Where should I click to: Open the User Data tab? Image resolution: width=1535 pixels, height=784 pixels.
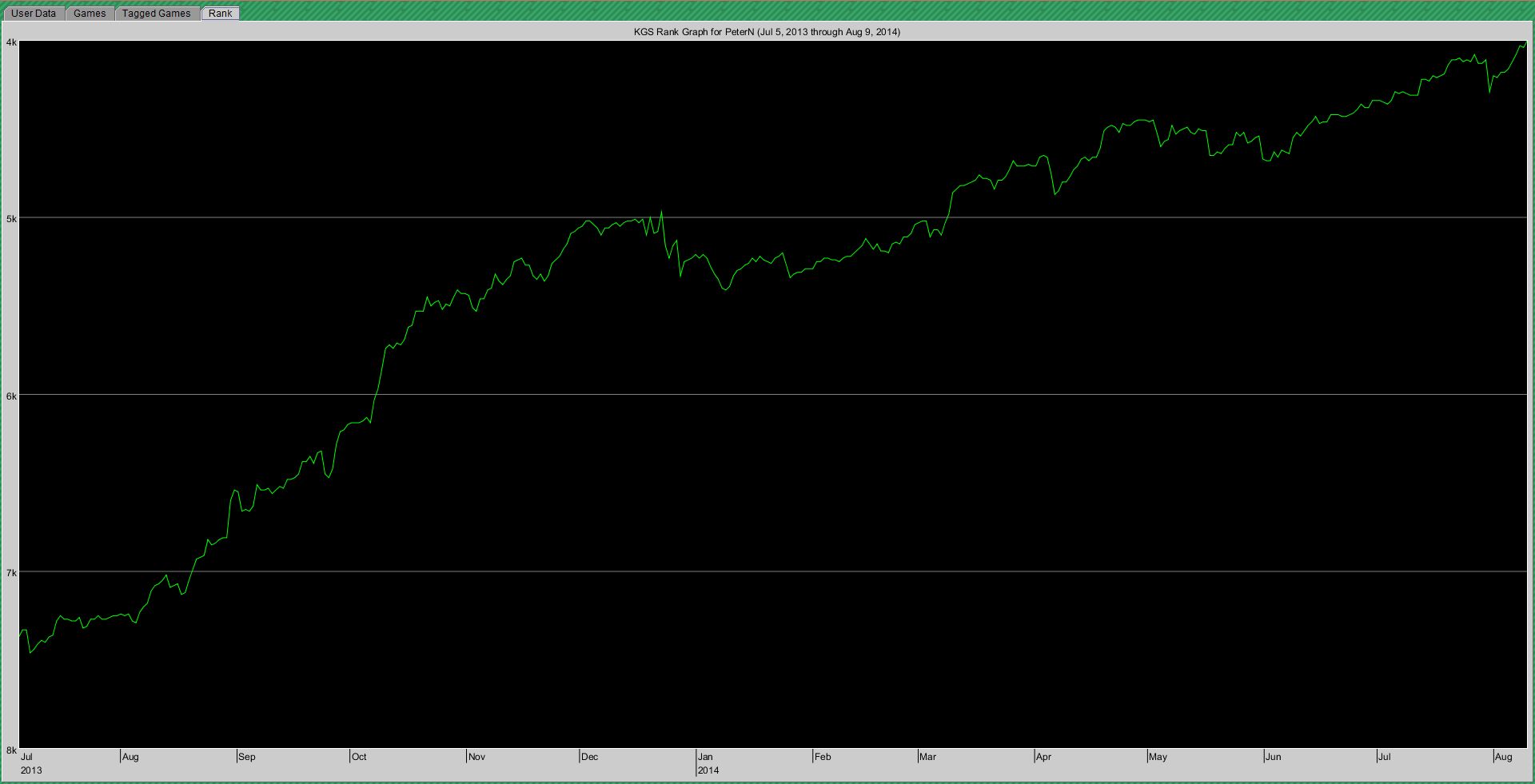tap(34, 14)
